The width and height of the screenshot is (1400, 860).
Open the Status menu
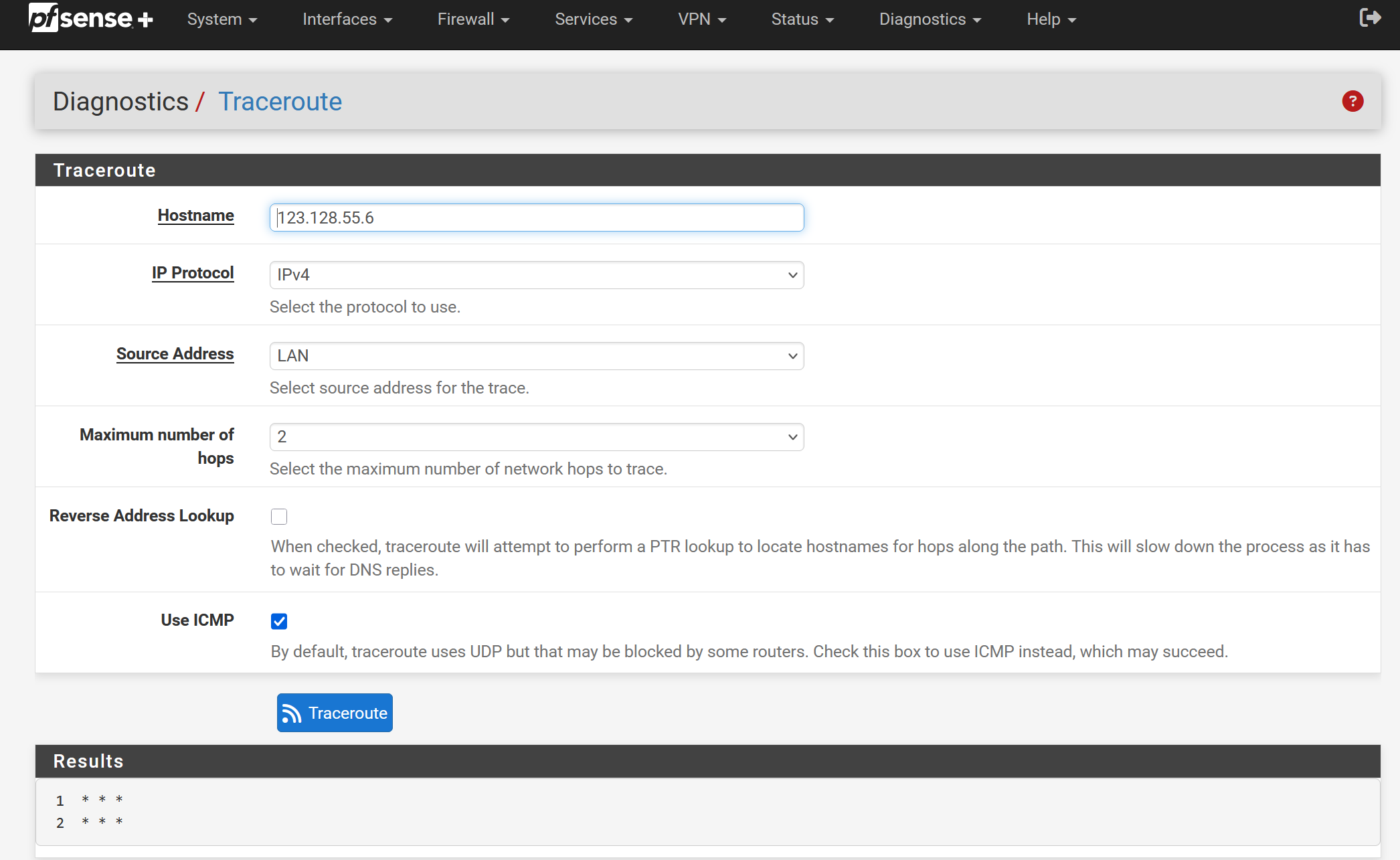[802, 19]
